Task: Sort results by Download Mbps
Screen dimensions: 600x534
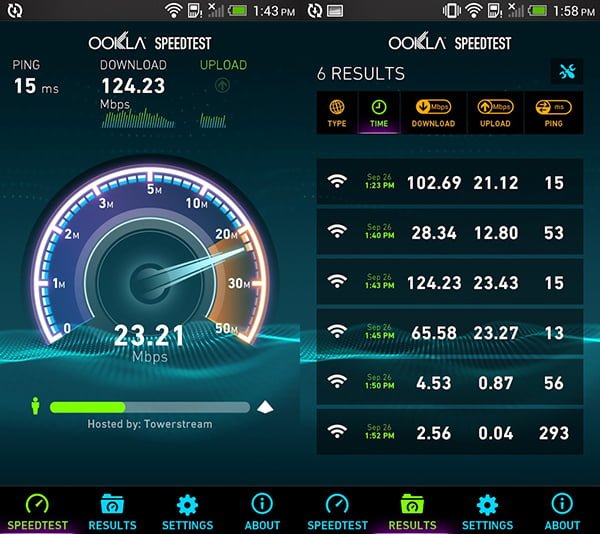Action: tap(433, 113)
